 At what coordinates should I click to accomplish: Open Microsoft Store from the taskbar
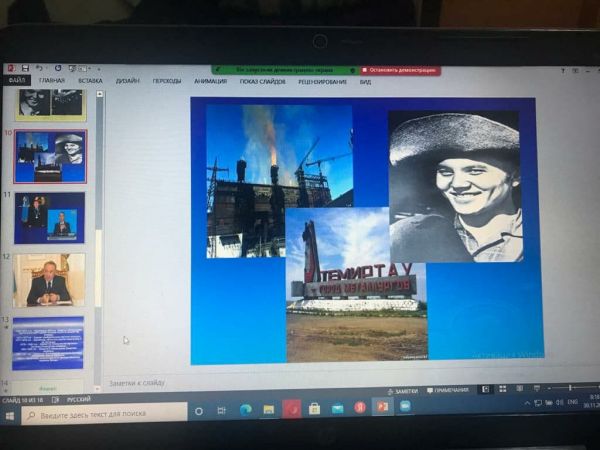coord(314,408)
